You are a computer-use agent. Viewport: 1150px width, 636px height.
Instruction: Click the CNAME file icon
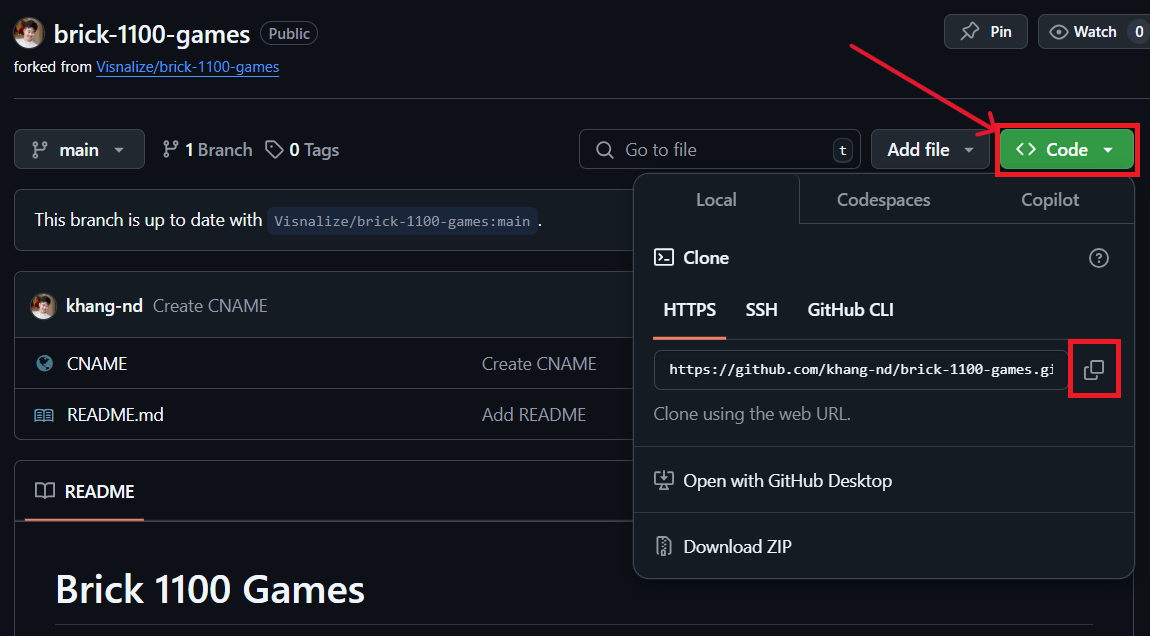click(x=44, y=364)
